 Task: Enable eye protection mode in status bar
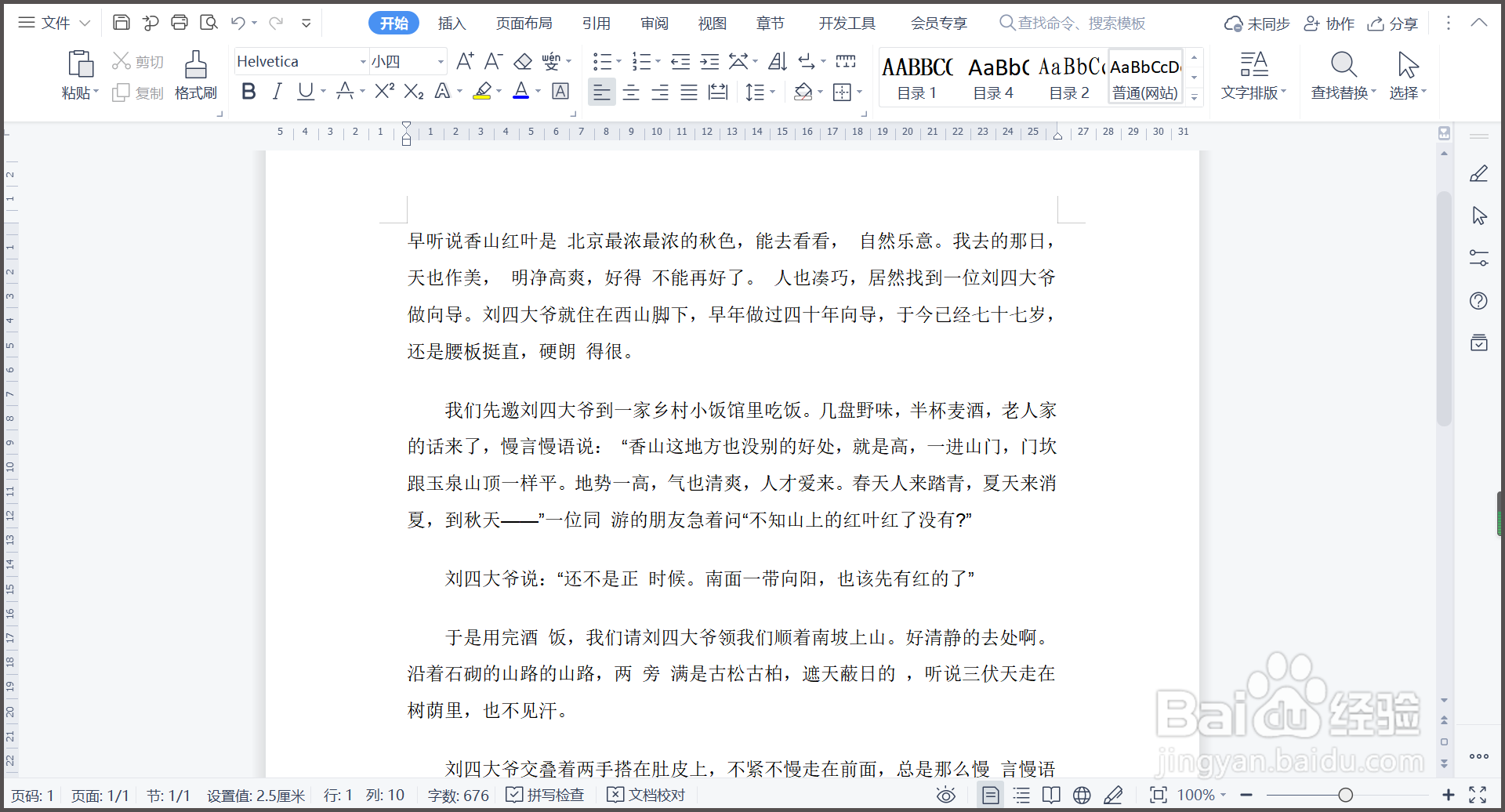pos(945,794)
